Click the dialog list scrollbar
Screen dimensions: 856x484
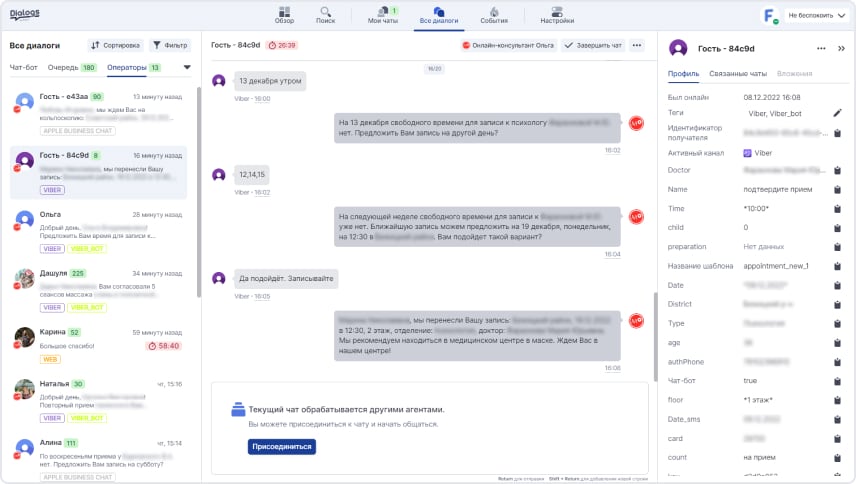pos(199,192)
